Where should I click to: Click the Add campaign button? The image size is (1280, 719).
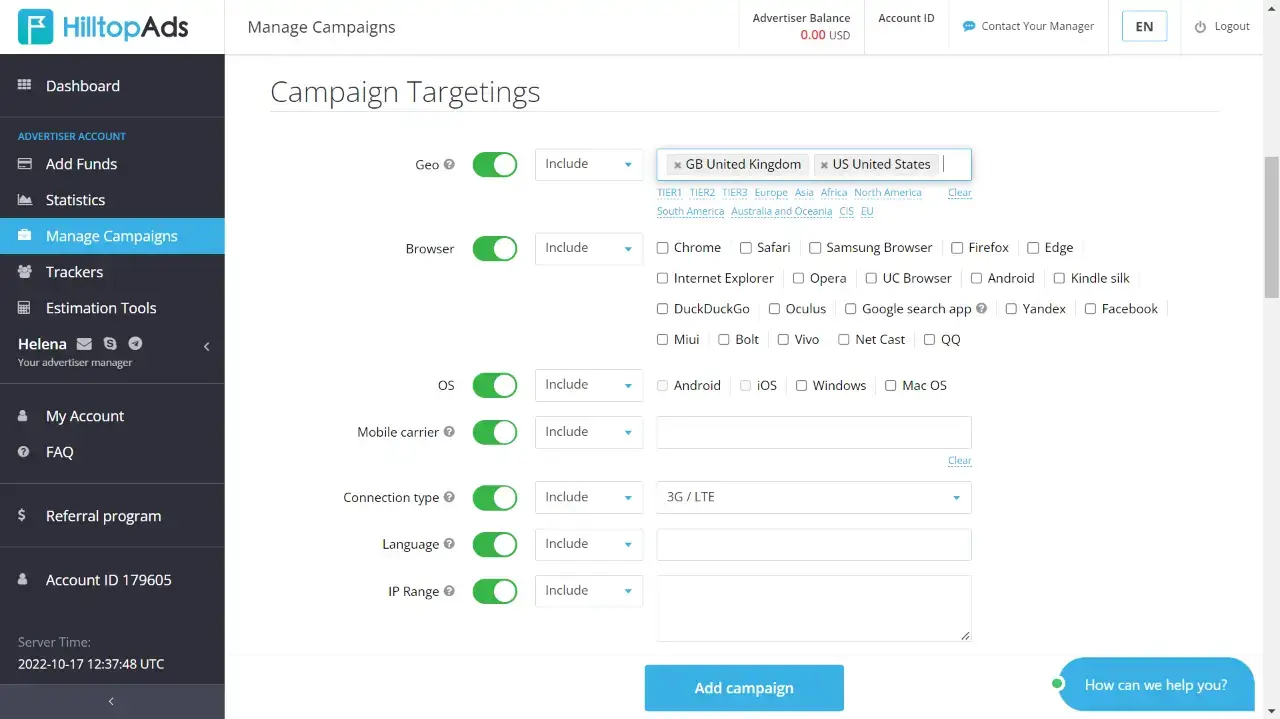click(x=744, y=688)
